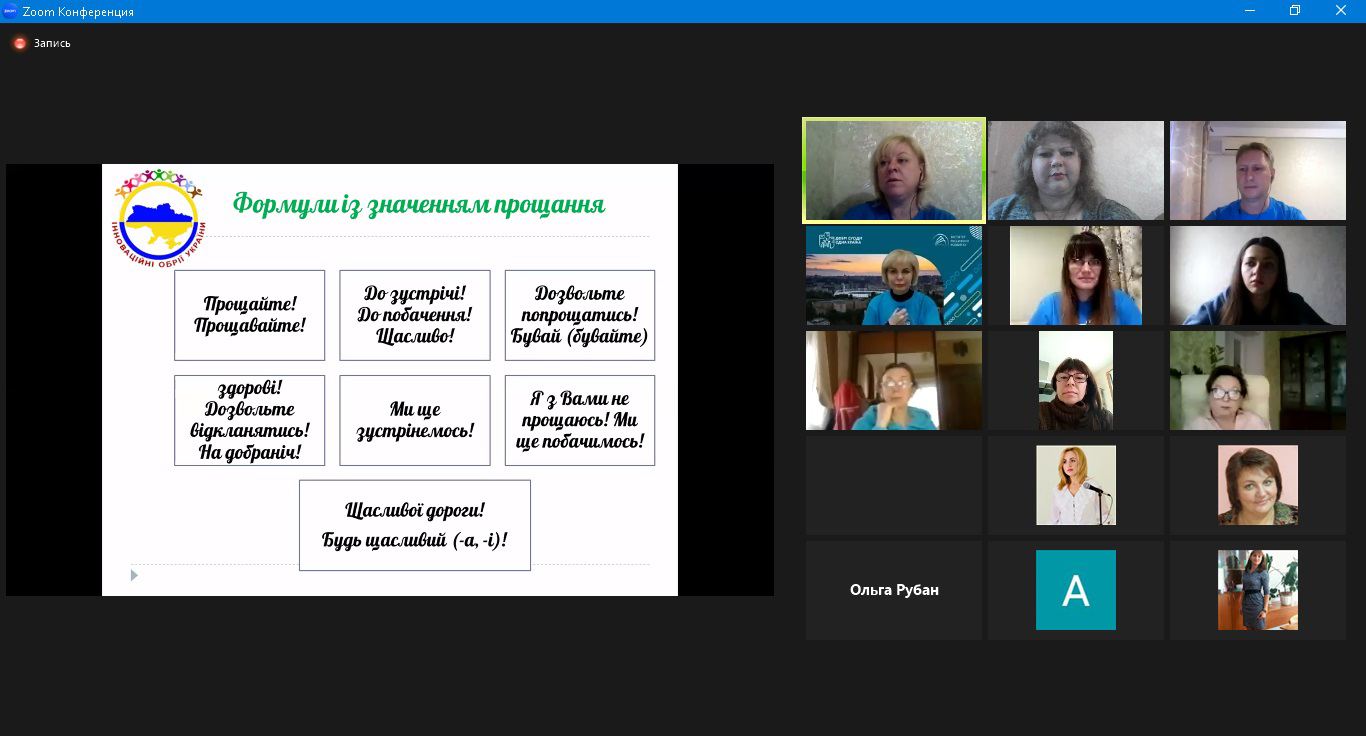Click the "Я з Вами не прощаюсь!" box
Screen dimensions: 1366x736
pyautogui.click(x=580, y=420)
